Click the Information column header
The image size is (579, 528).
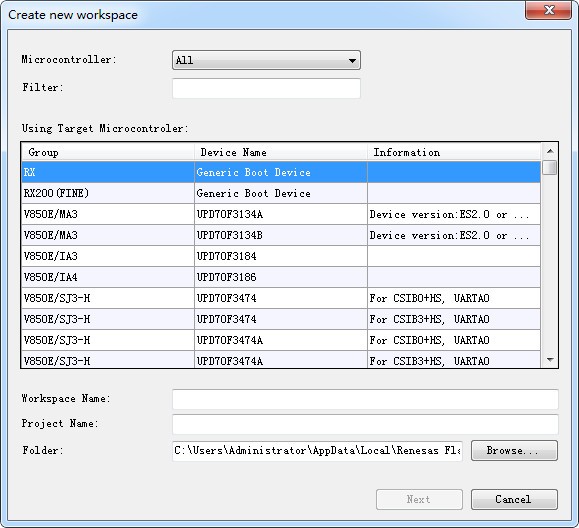454,152
